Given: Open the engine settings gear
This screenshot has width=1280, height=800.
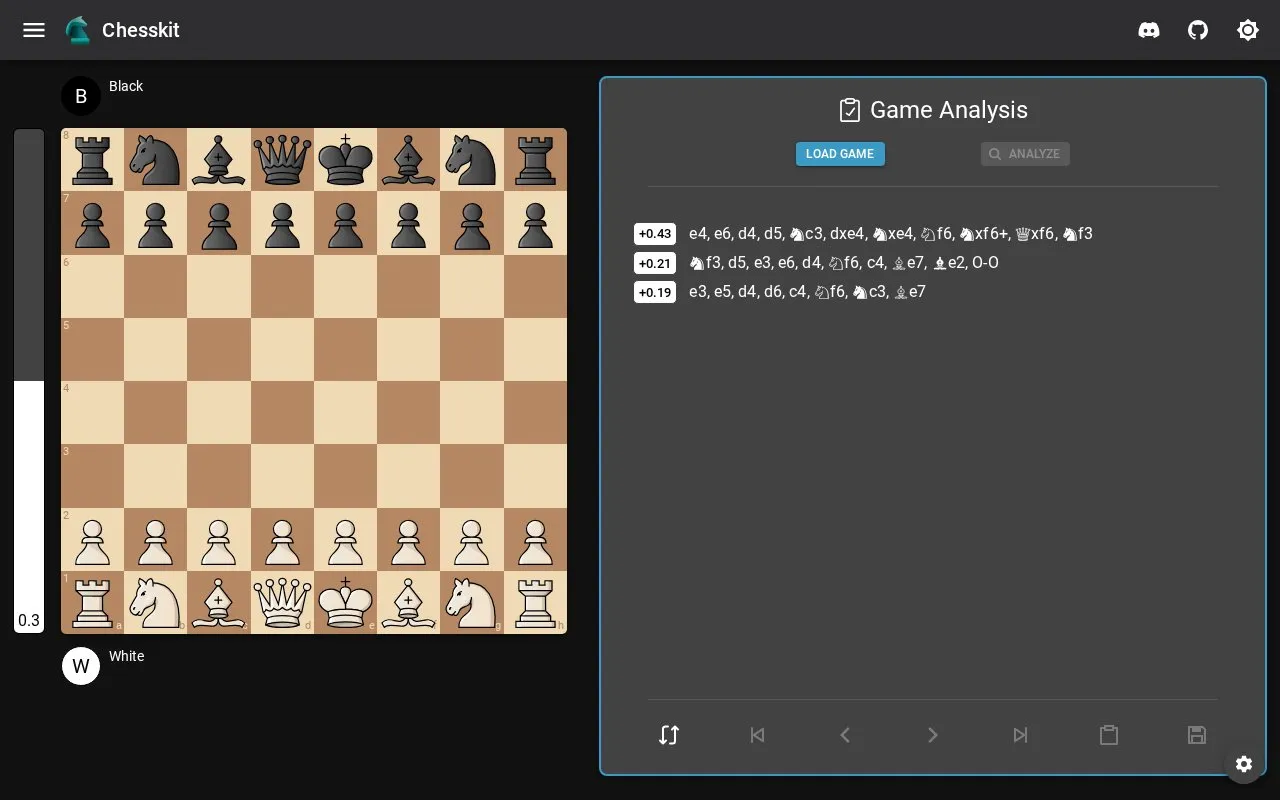Looking at the screenshot, I should 1244,764.
